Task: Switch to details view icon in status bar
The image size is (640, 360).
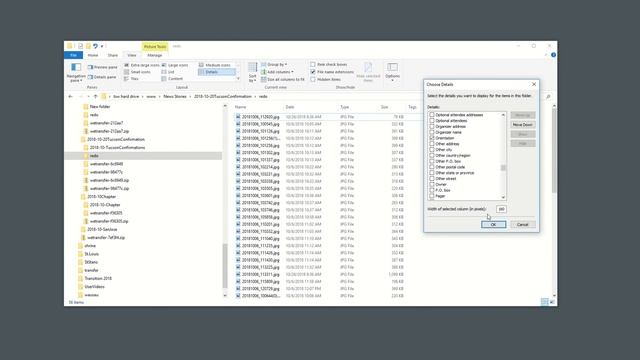Action: tap(544, 302)
